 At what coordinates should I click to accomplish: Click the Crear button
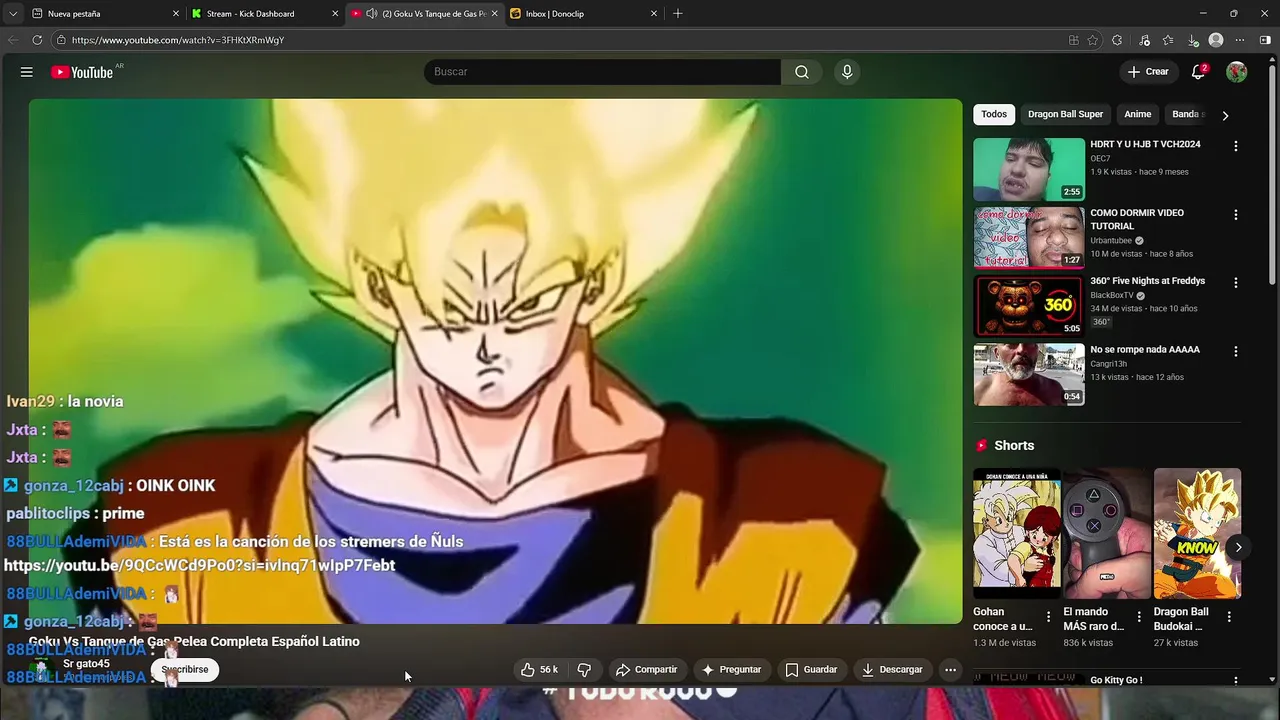[x=1147, y=72]
